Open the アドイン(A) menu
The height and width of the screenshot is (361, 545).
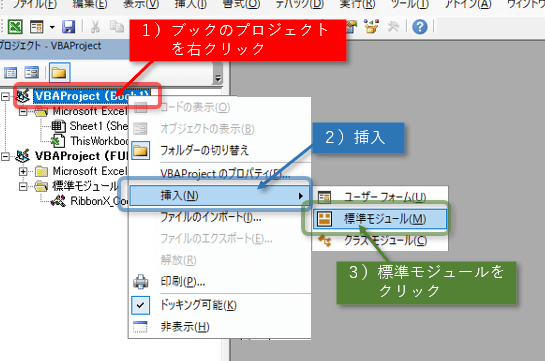pyautogui.click(x=467, y=5)
